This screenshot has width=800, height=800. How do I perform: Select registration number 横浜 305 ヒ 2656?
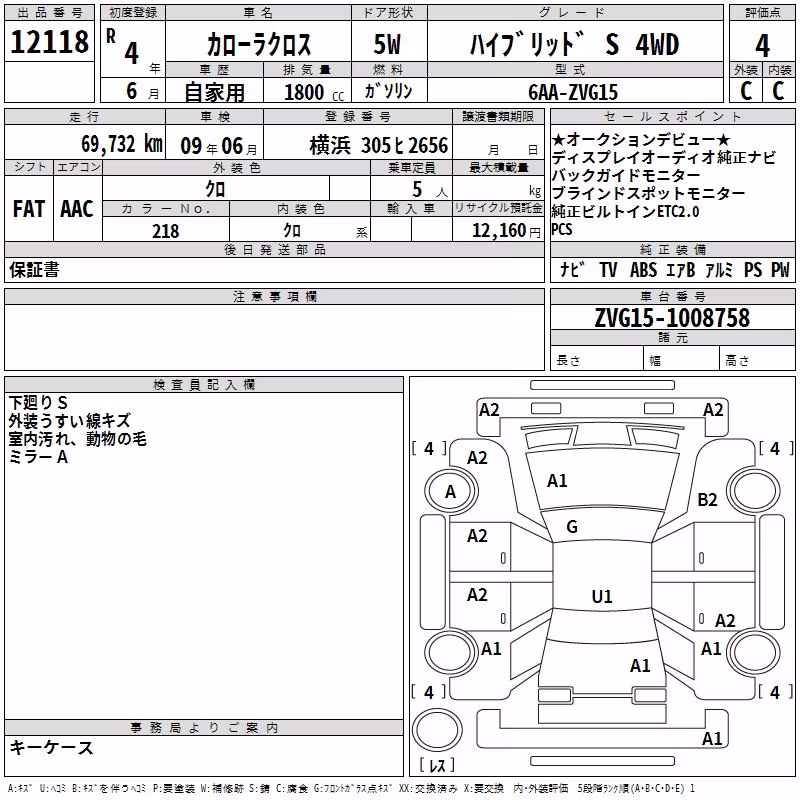click(x=379, y=146)
